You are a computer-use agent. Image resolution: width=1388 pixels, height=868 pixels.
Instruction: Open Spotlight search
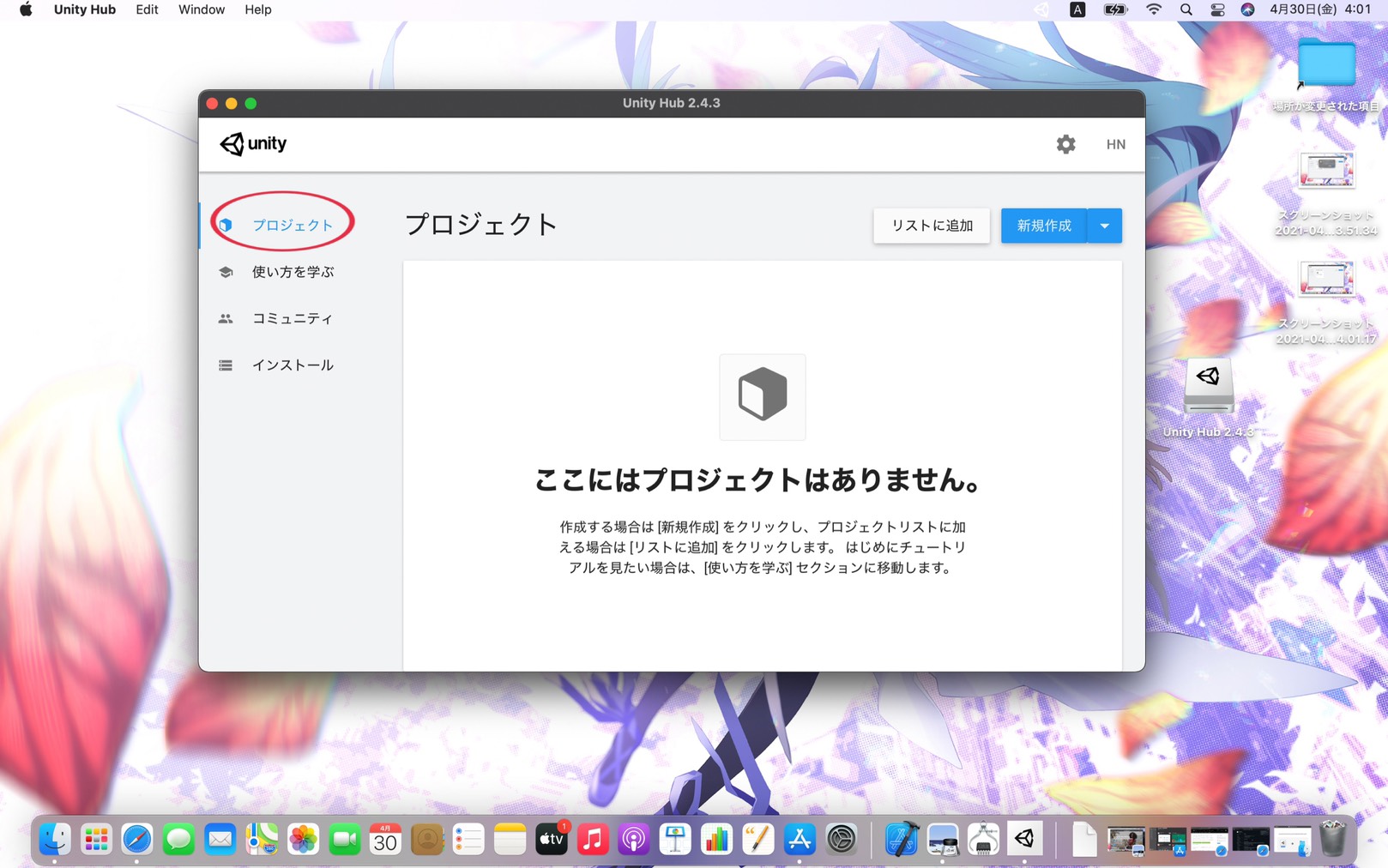coord(1186,9)
